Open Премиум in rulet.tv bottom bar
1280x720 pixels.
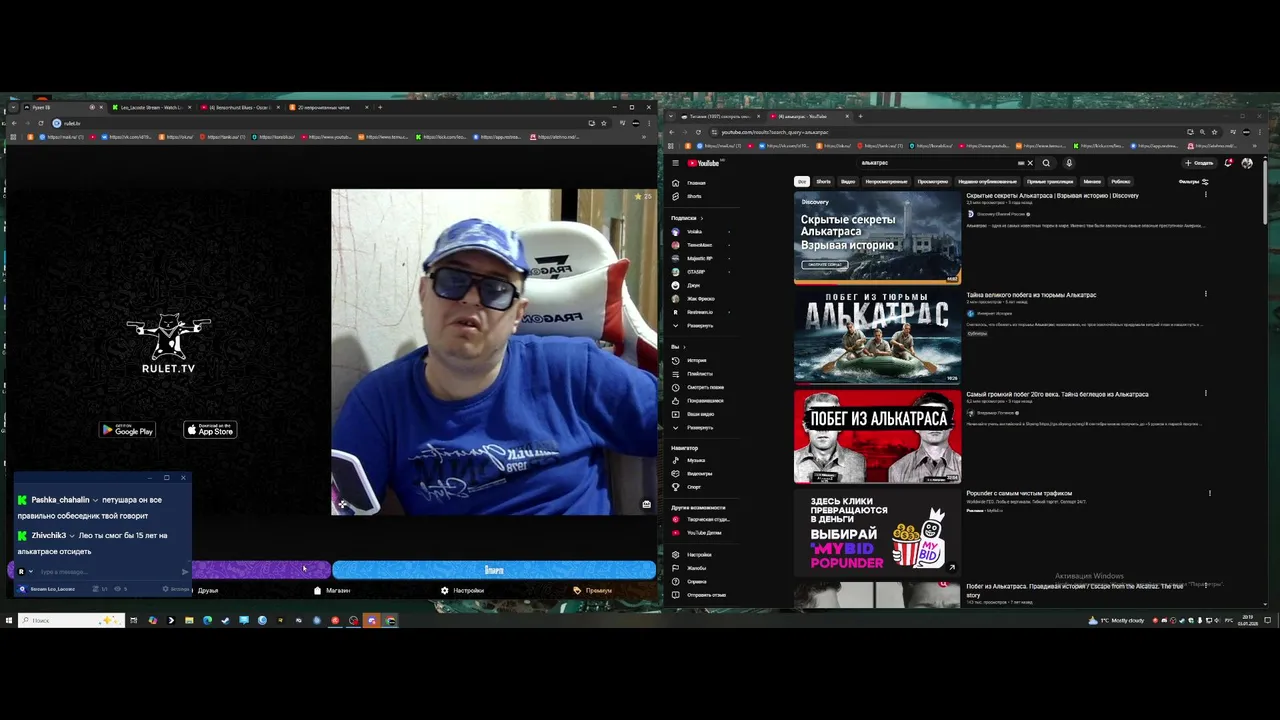pos(592,590)
